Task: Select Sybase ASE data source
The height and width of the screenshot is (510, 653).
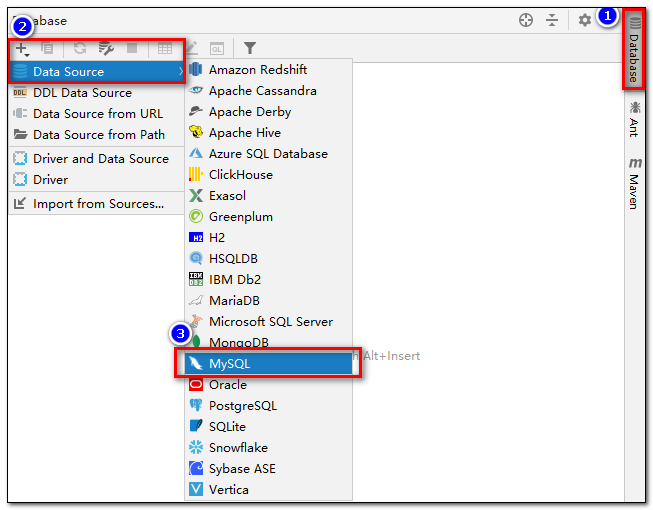Action: 269,469
